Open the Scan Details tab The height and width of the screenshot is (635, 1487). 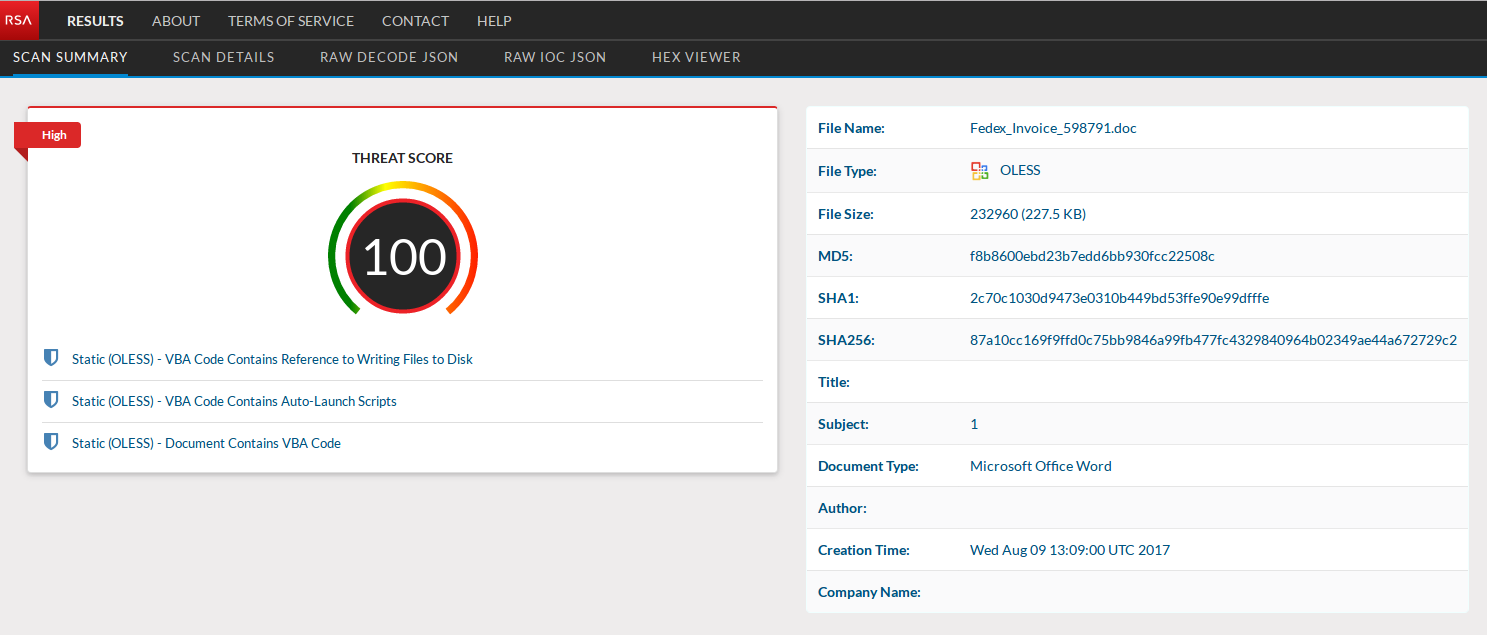(223, 57)
